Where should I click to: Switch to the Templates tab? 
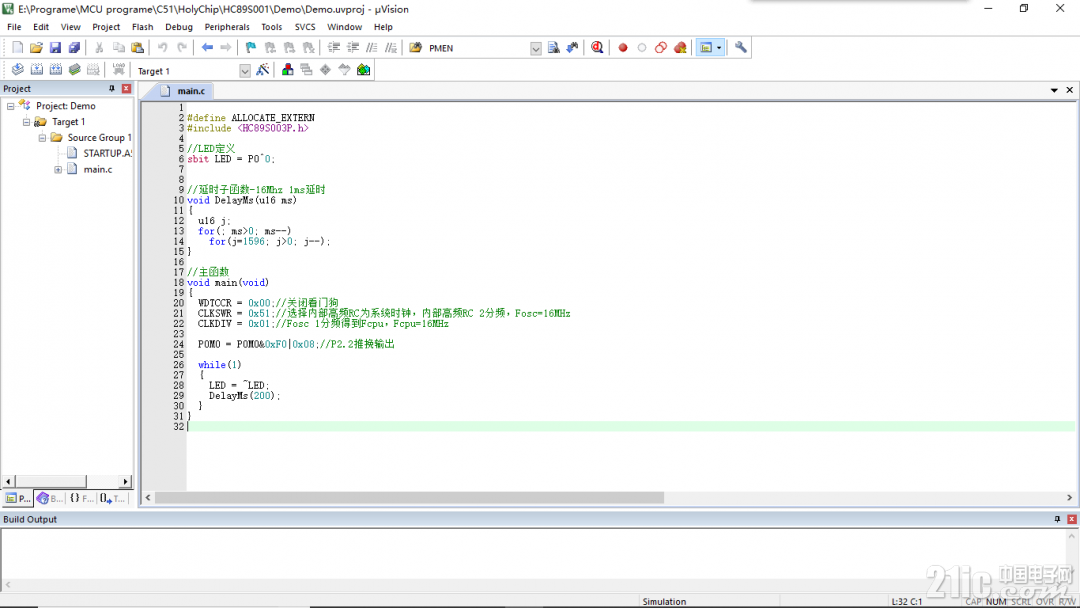click(x=113, y=499)
